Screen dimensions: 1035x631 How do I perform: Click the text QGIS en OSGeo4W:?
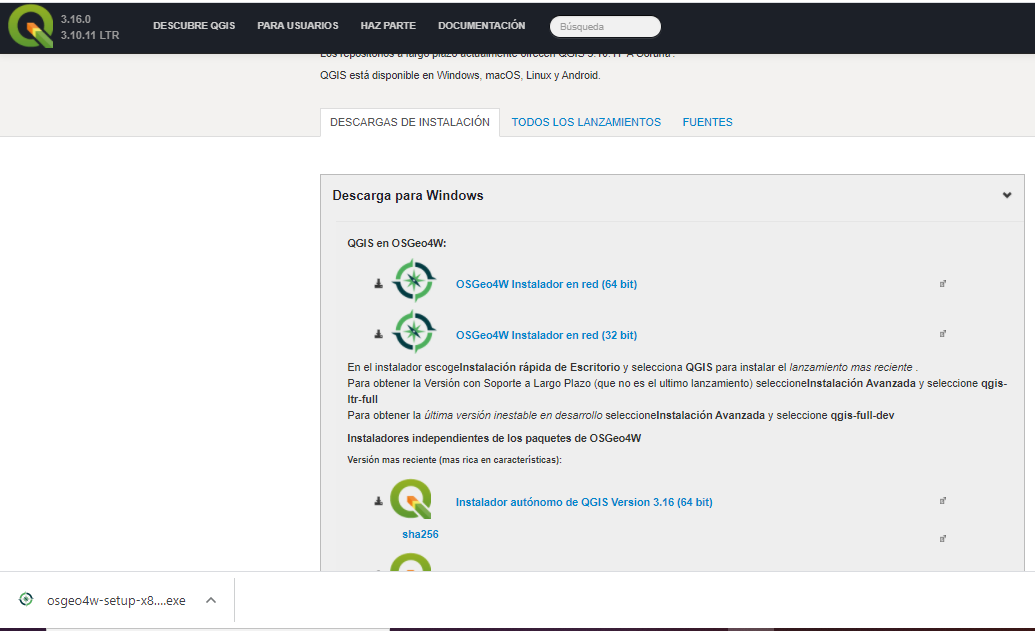tap(397, 244)
